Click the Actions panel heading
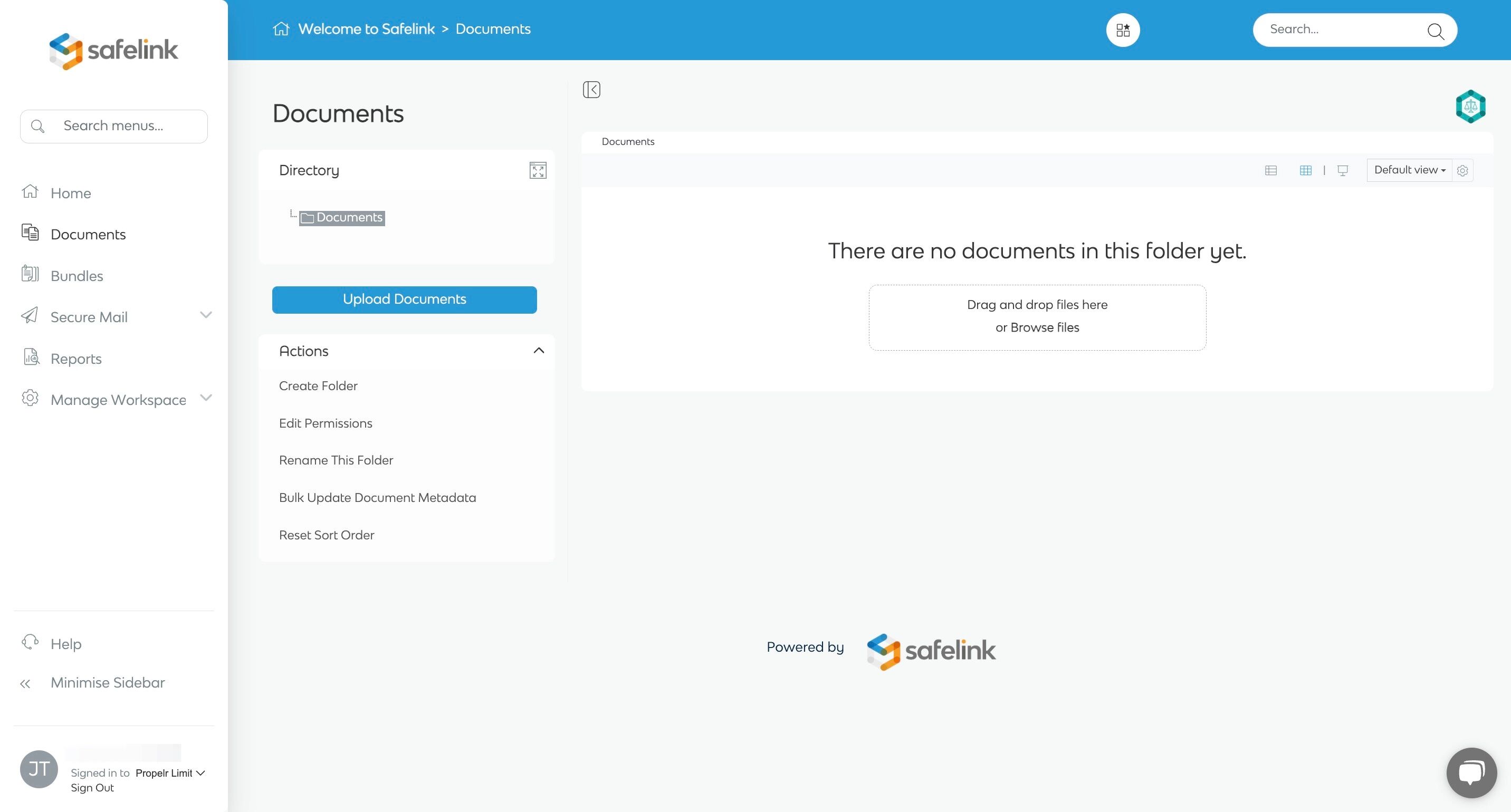Viewport: 1511px width, 812px height. click(x=303, y=351)
